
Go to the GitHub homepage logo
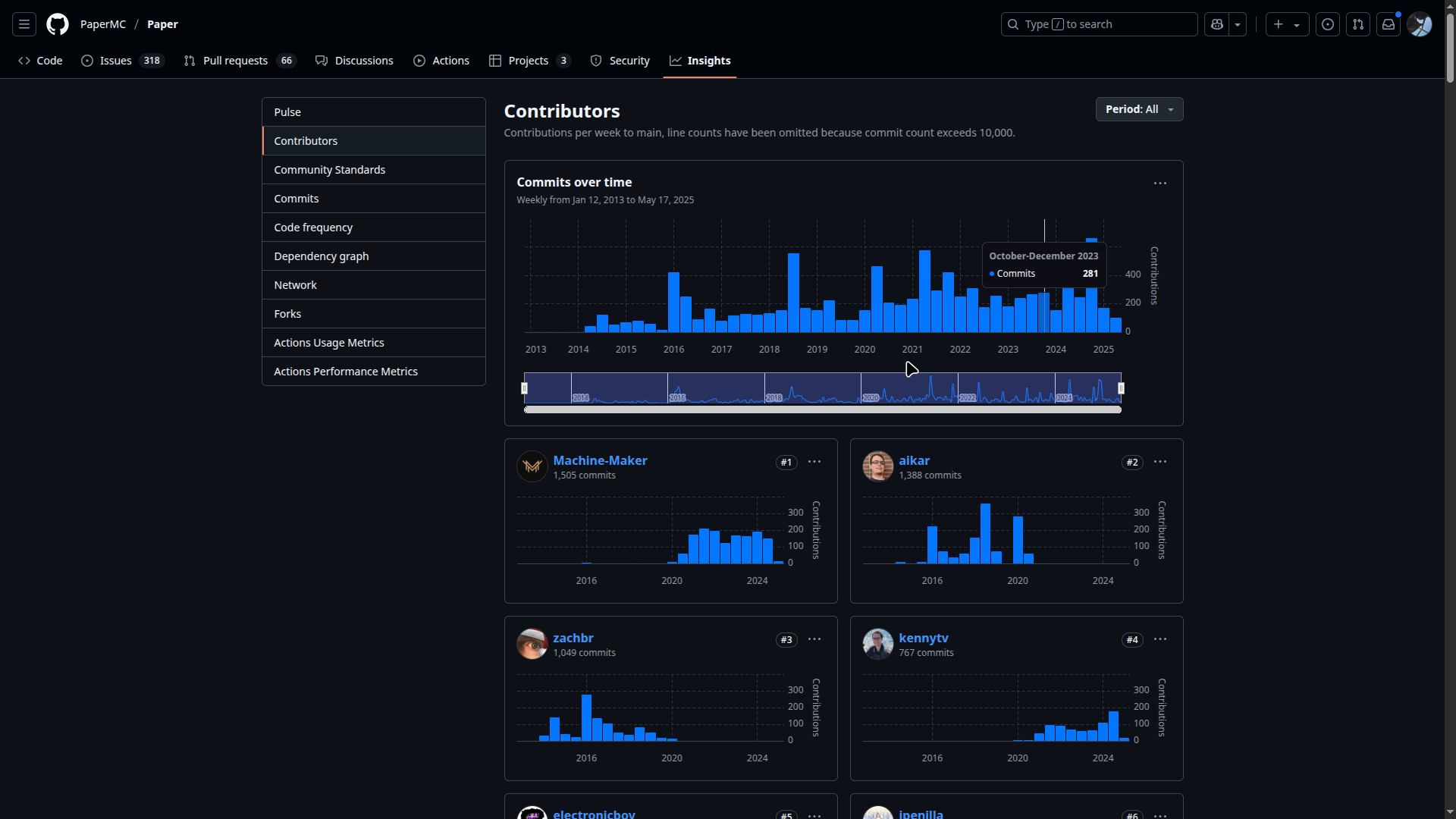58,24
